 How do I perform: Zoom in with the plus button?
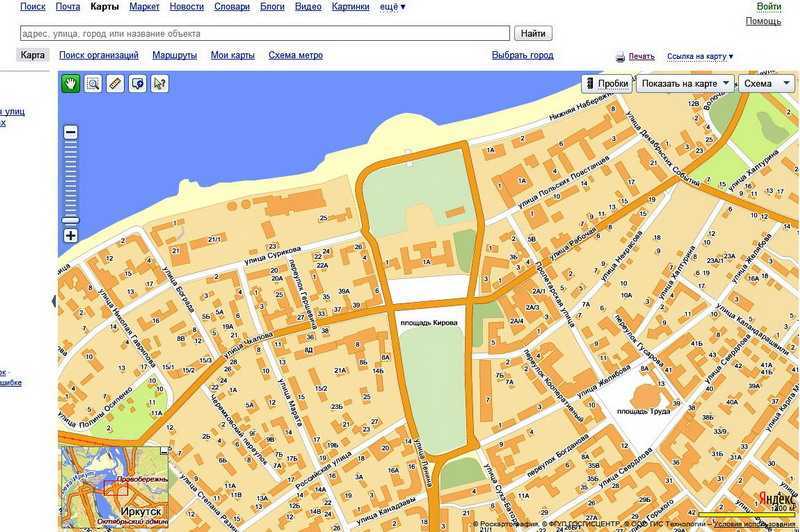[71, 235]
